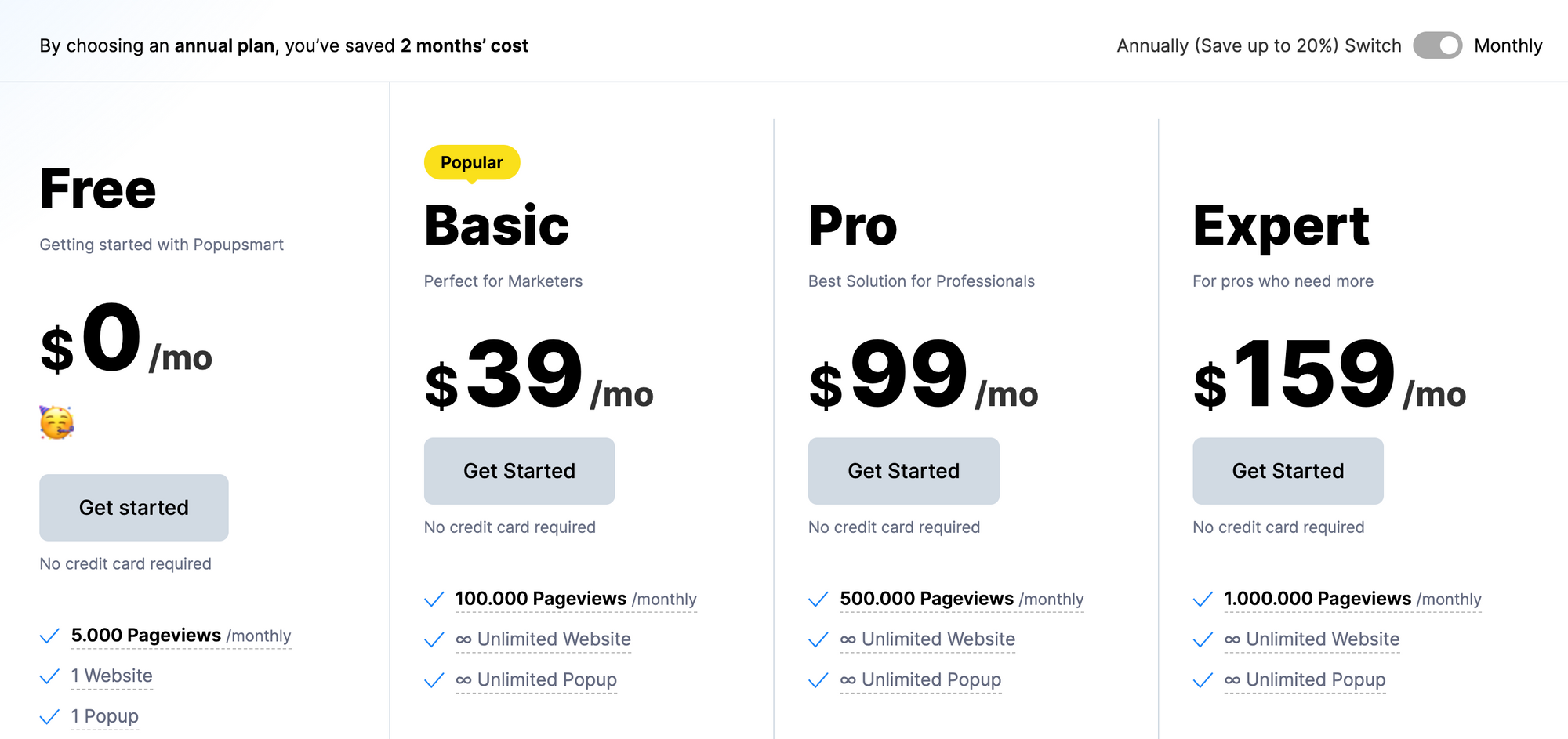Open the 5.000 Pageviews feature link
This screenshot has width=1568, height=739.
coord(145,636)
